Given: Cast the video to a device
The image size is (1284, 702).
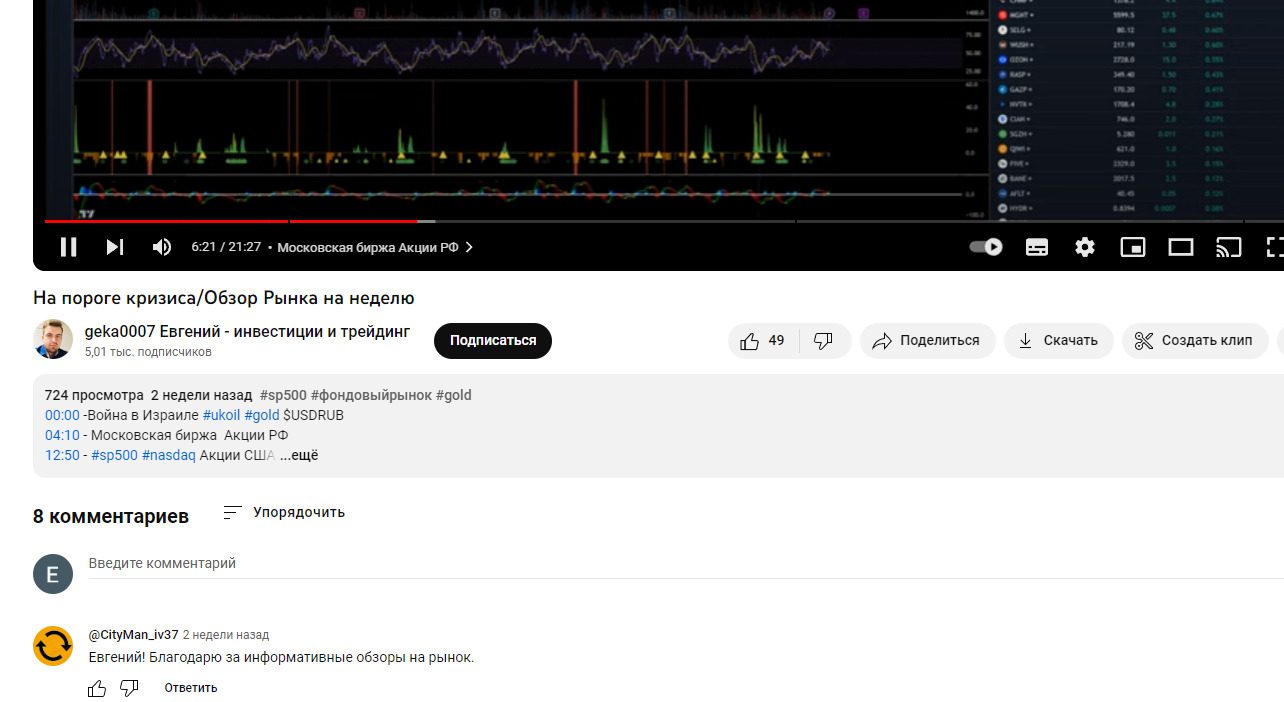Looking at the screenshot, I should pyautogui.click(x=1228, y=247).
